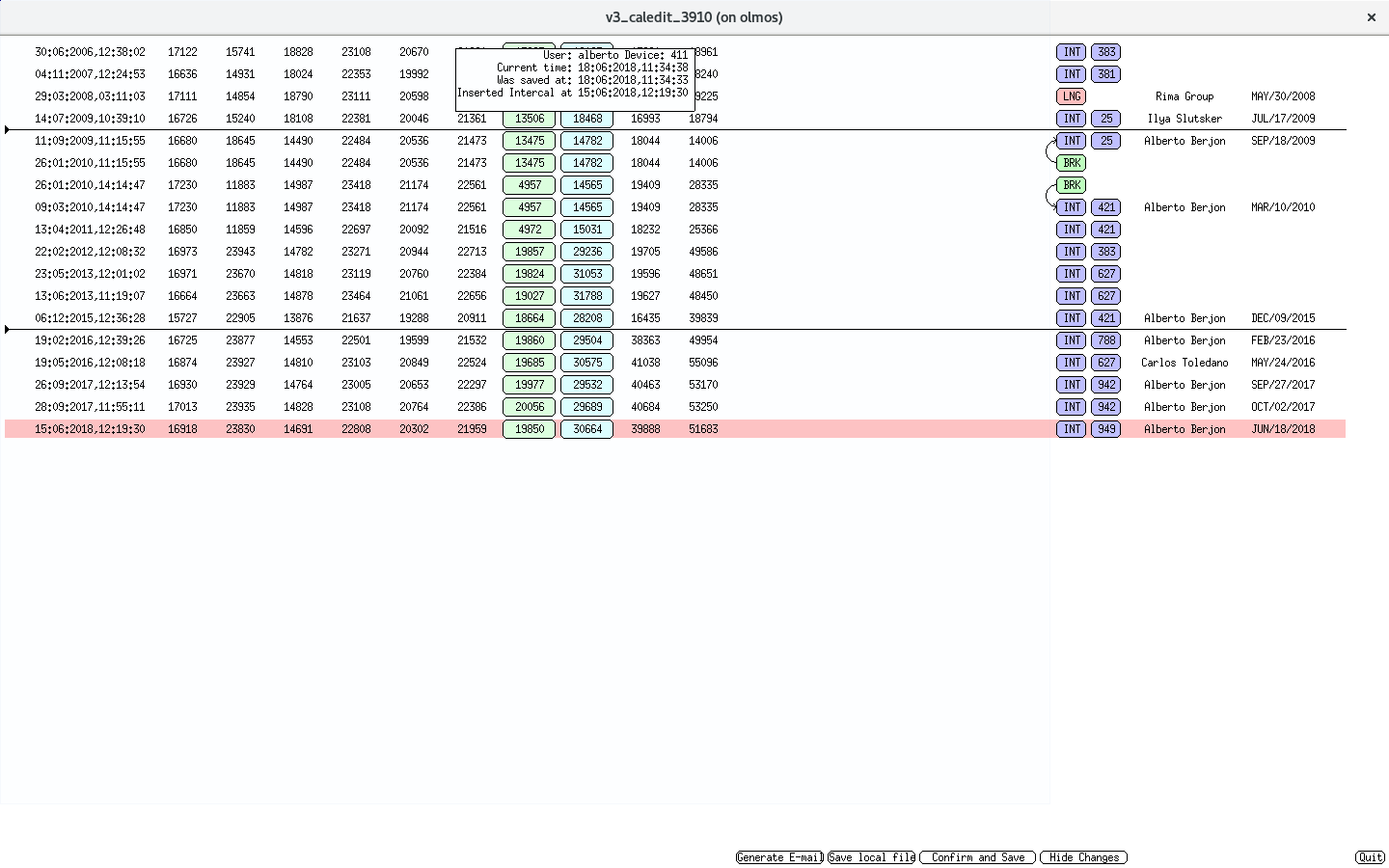Click the INT tag in the Ilya Slutsker row
The width and height of the screenshot is (1389, 868).
[x=1071, y=119]
